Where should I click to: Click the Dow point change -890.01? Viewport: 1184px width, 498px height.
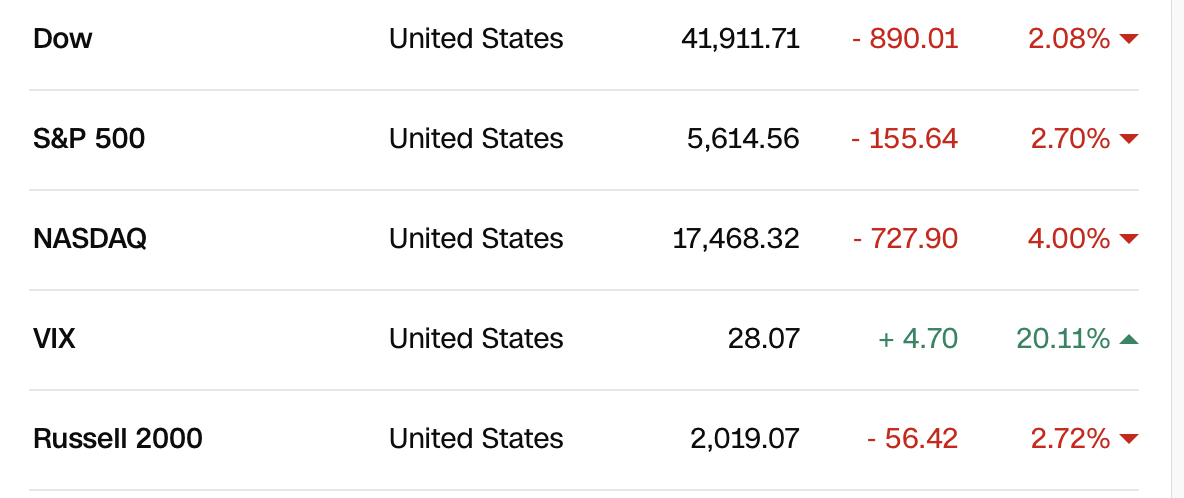click(x=905, y=39)
